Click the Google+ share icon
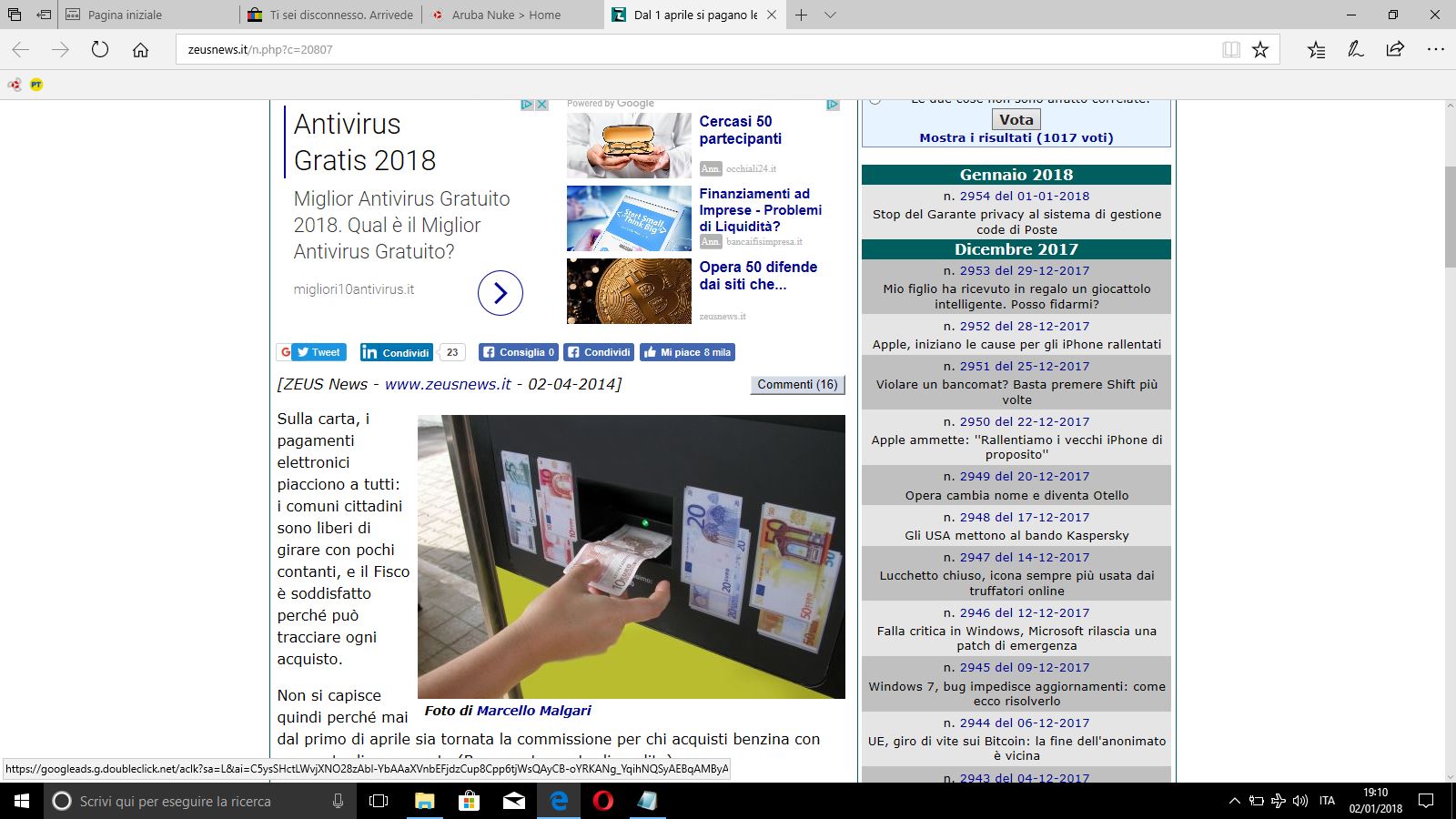This screenshot has width=1456, height=819. (284, 352)
